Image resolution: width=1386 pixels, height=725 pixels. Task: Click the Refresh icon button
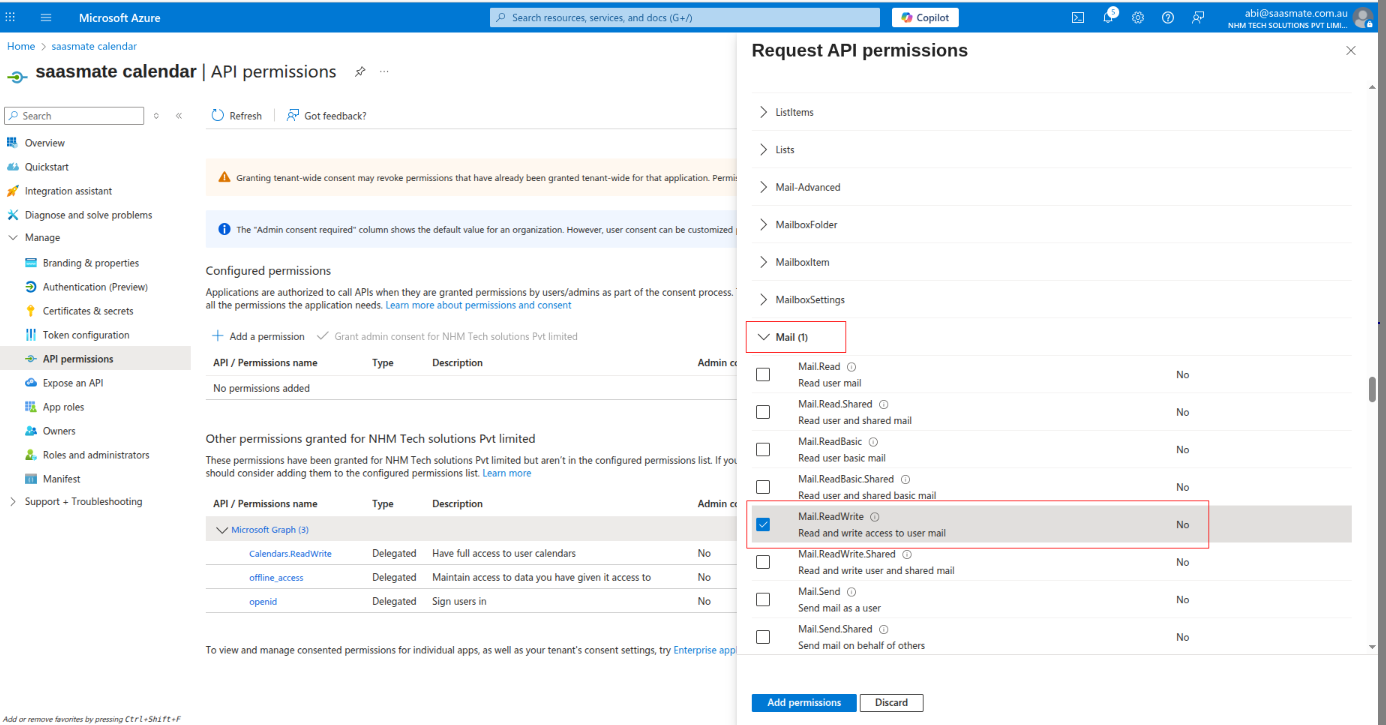(218, 116)
